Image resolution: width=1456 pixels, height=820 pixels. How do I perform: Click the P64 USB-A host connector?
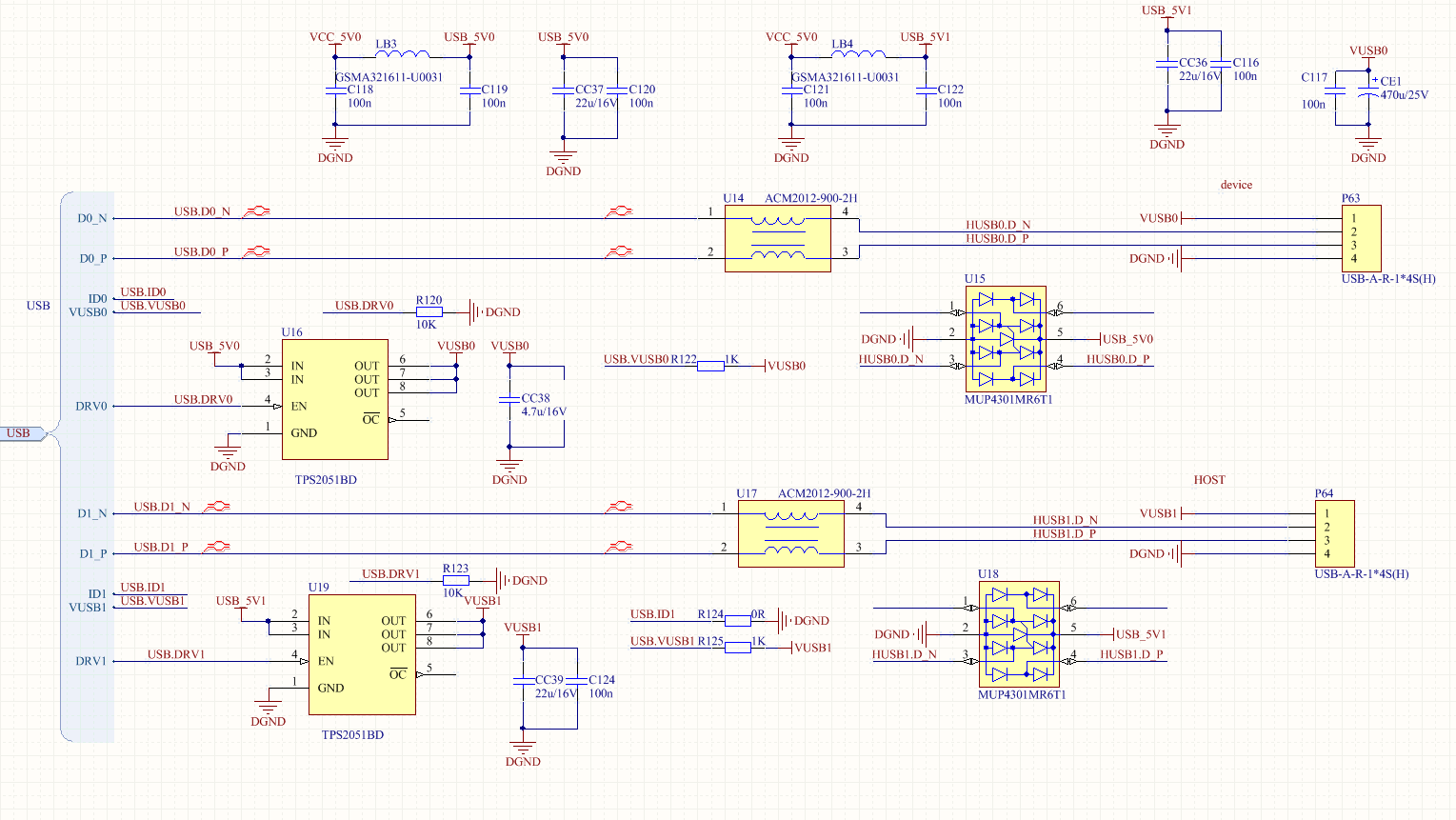[x=1333, y=533]
